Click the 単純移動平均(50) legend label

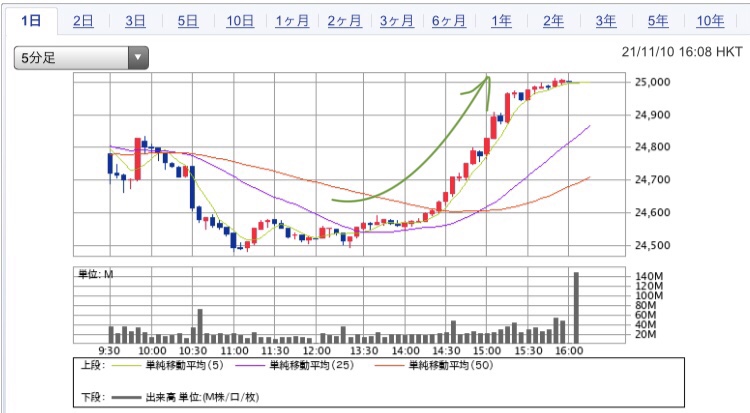451,366
